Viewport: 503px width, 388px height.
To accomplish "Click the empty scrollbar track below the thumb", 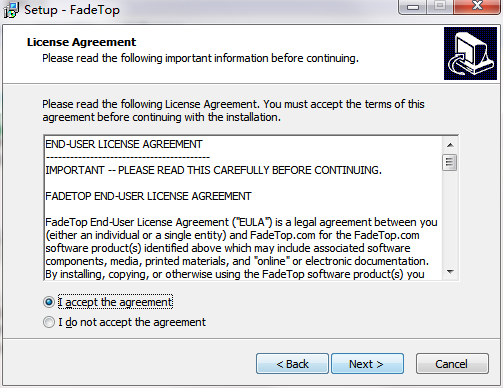I will (450, 218).
